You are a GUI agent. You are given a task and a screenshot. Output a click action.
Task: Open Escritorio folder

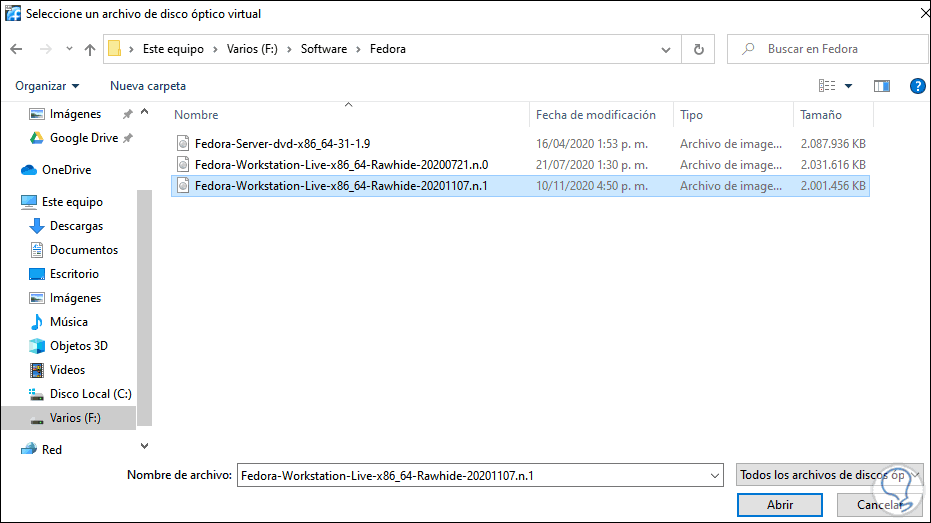click(x=74, y=274)
